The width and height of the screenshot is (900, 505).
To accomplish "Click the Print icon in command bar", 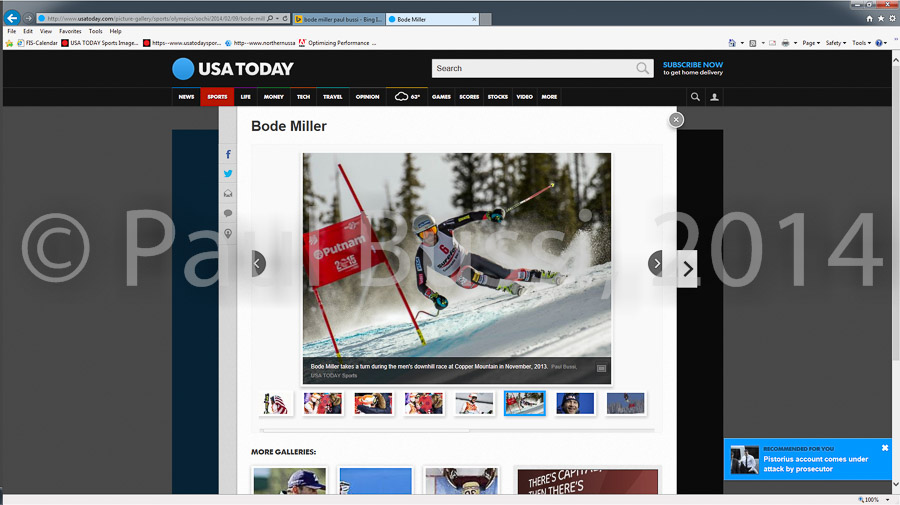I will tap(785, 43).
